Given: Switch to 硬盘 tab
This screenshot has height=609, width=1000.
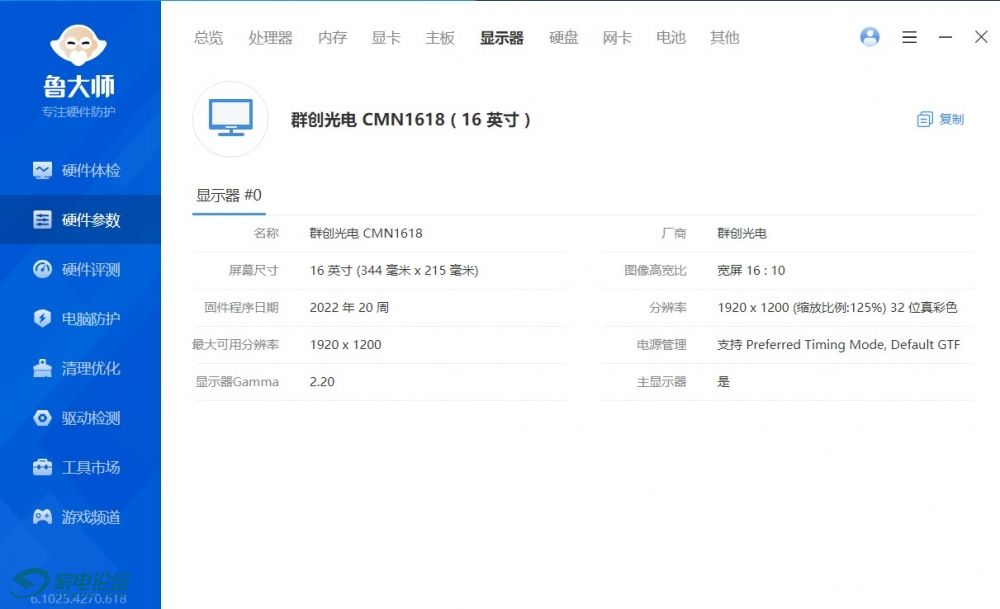Looking at the screenshot, I should tap(563, 38).
